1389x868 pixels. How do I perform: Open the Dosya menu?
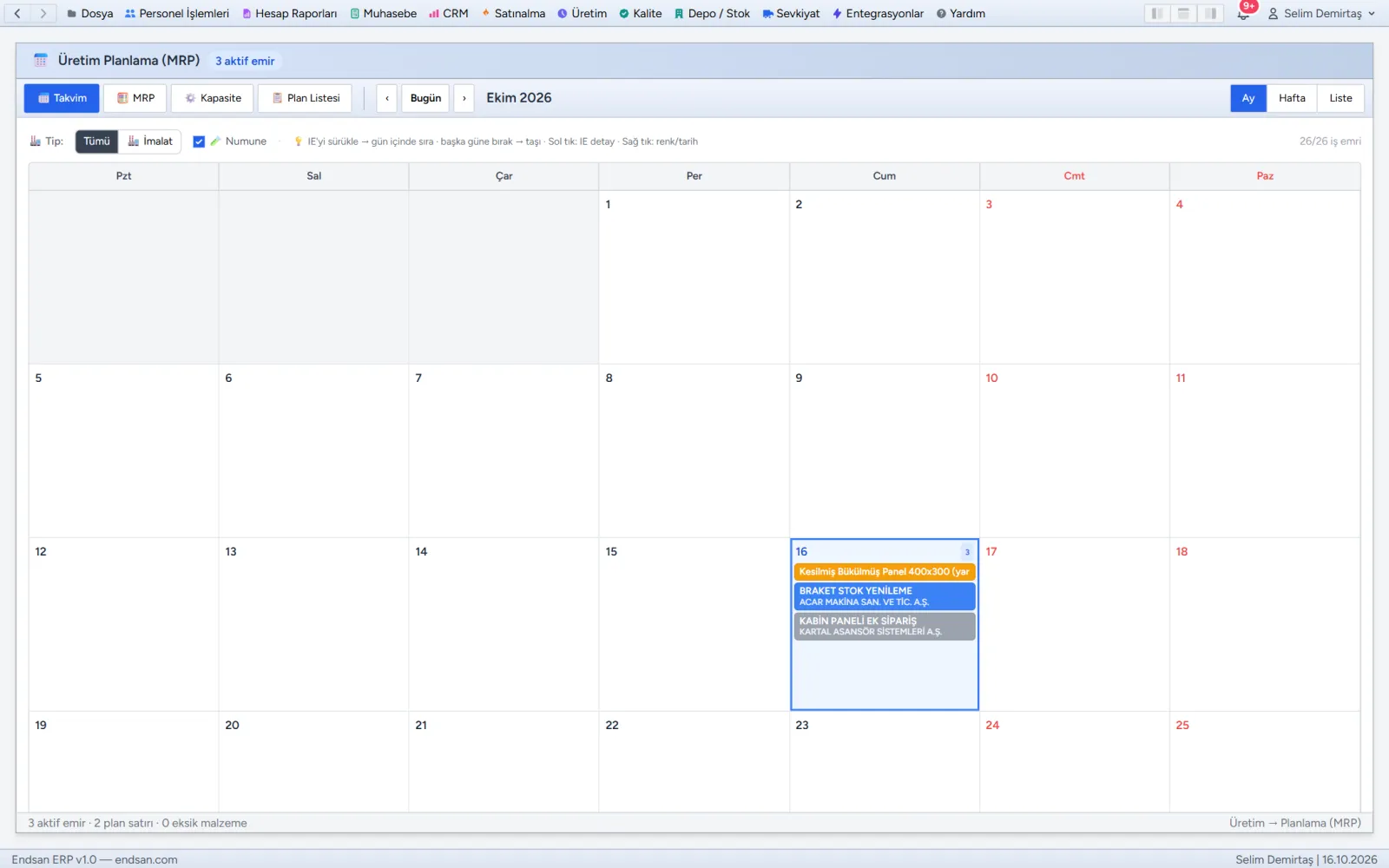[x=90, y=13]
